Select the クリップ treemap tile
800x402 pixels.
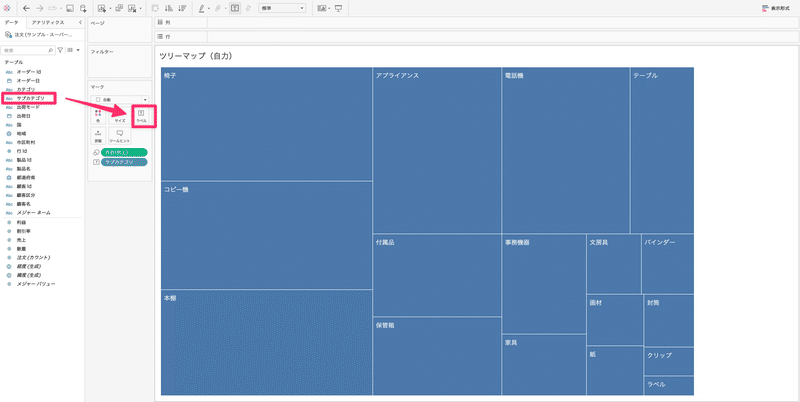click(x=668, y=361)
